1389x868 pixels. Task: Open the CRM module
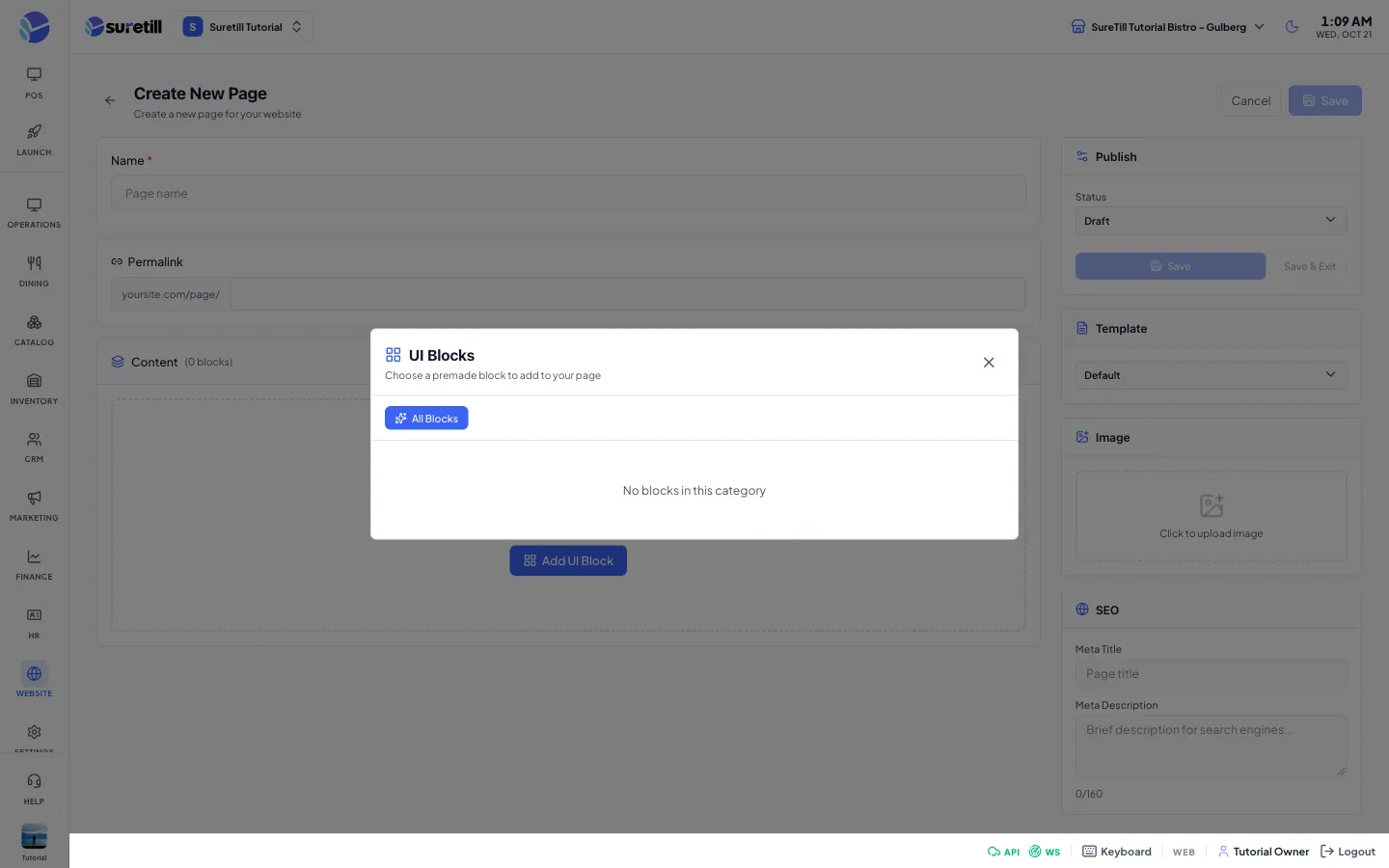pos(34,448)
